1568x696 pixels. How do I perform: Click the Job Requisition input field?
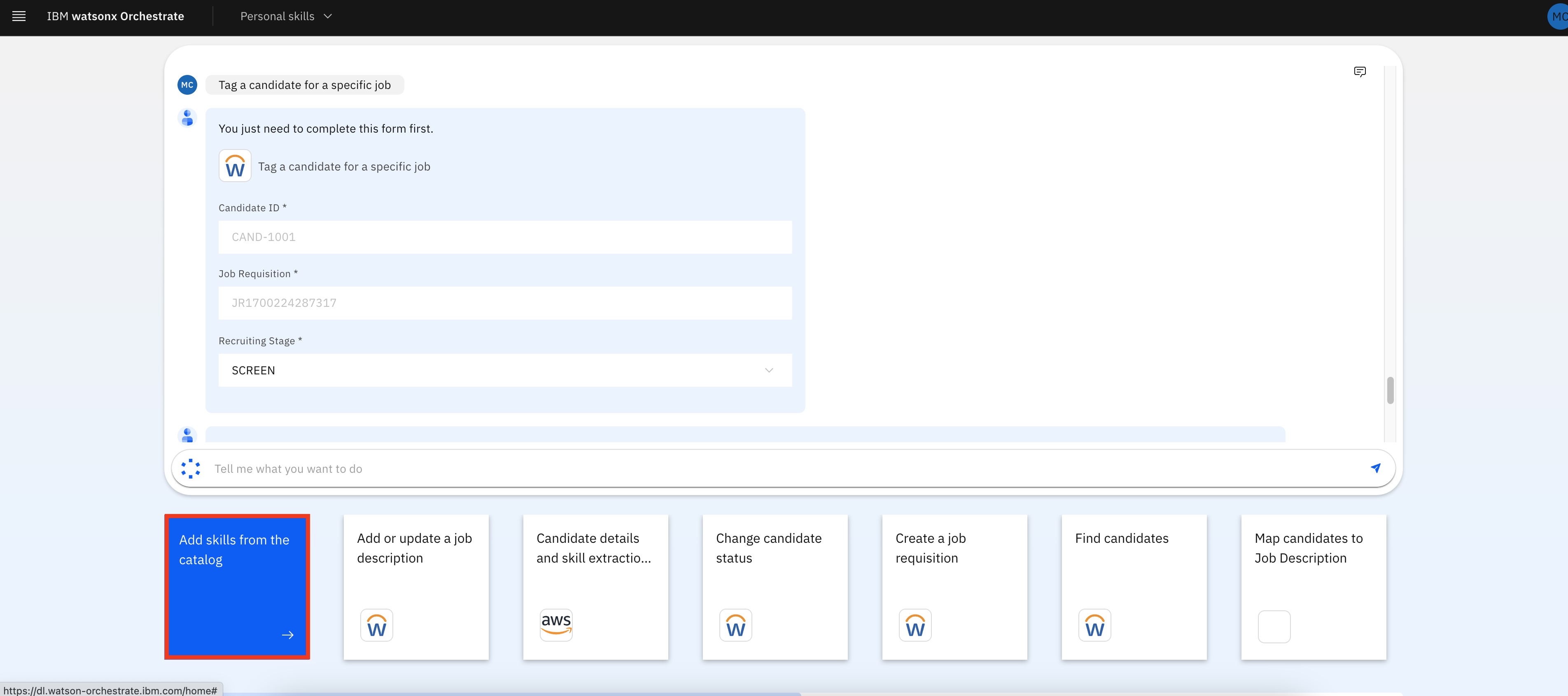pos(504,303)
